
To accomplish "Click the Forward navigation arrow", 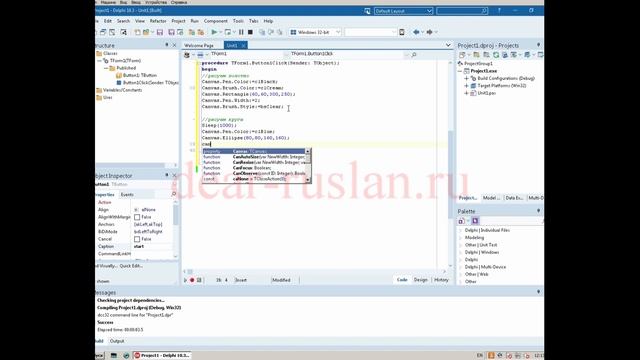I will point(429,32).
